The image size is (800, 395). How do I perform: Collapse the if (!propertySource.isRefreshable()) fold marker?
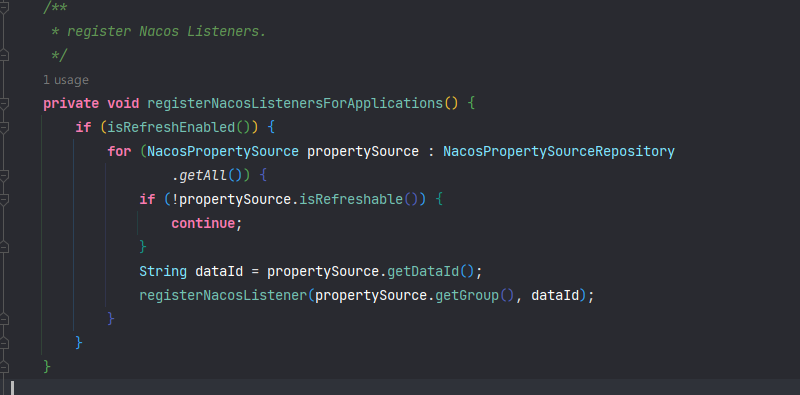(x=4, y=199)
